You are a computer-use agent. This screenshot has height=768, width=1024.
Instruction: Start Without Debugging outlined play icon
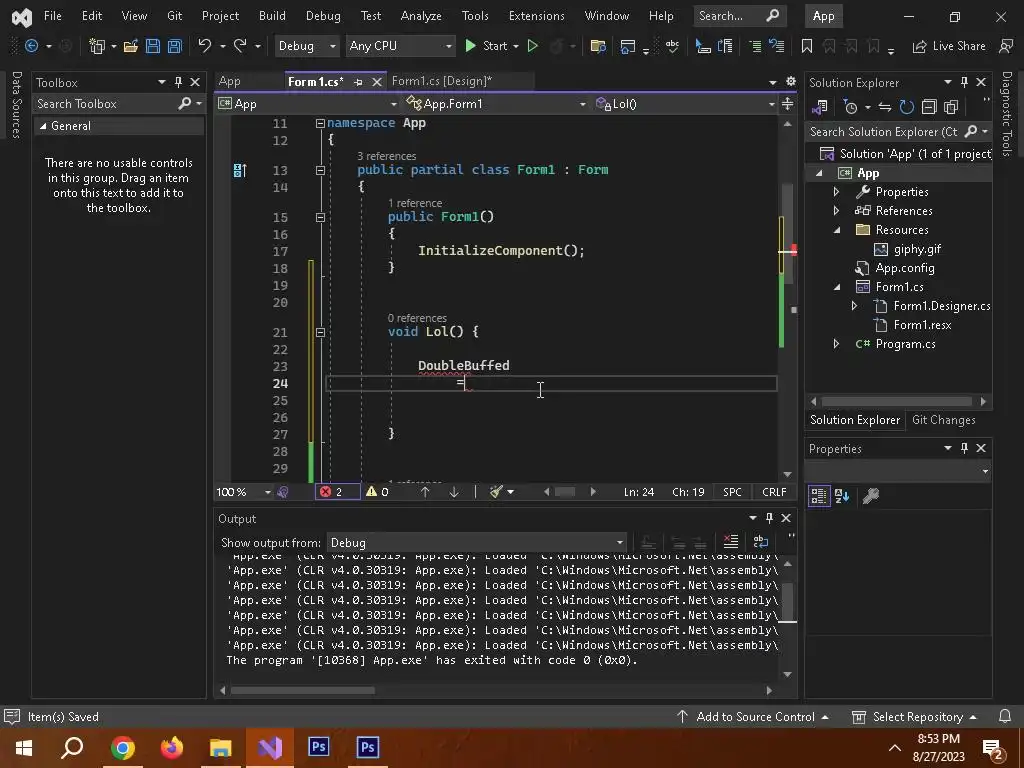tap(533, 46)
